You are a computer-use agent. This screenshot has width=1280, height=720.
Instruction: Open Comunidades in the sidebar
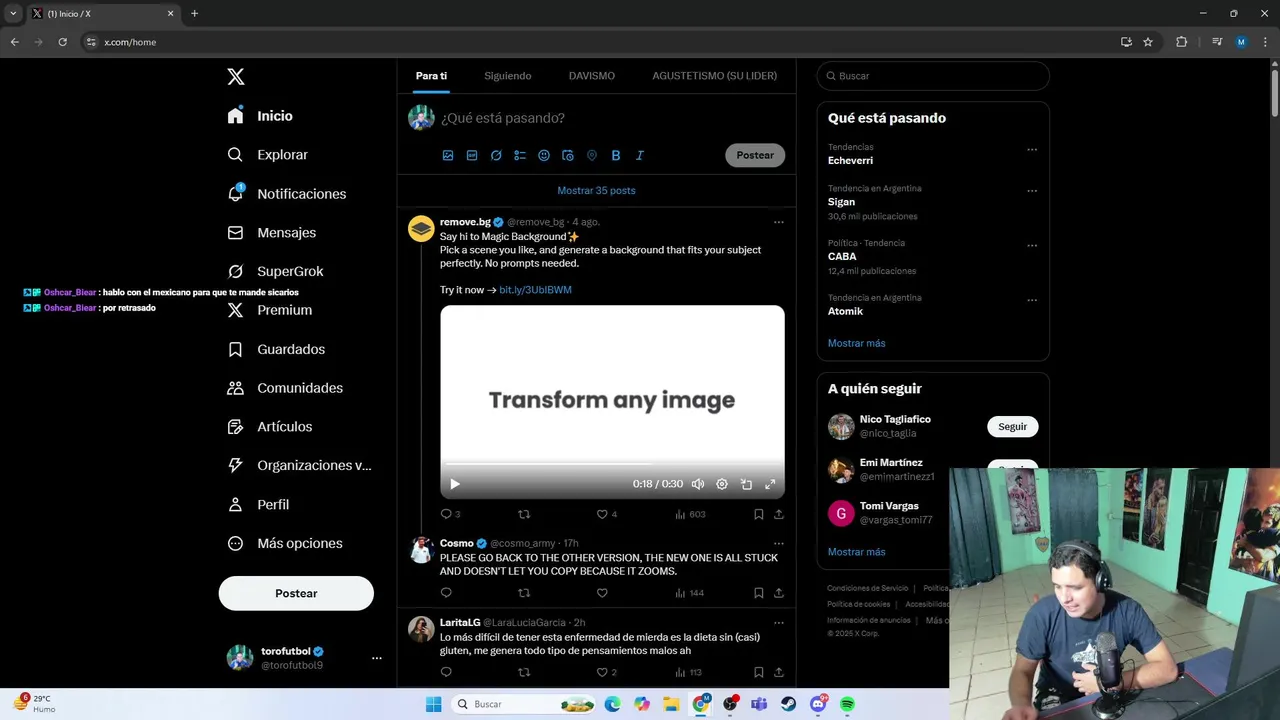[286, 388]
